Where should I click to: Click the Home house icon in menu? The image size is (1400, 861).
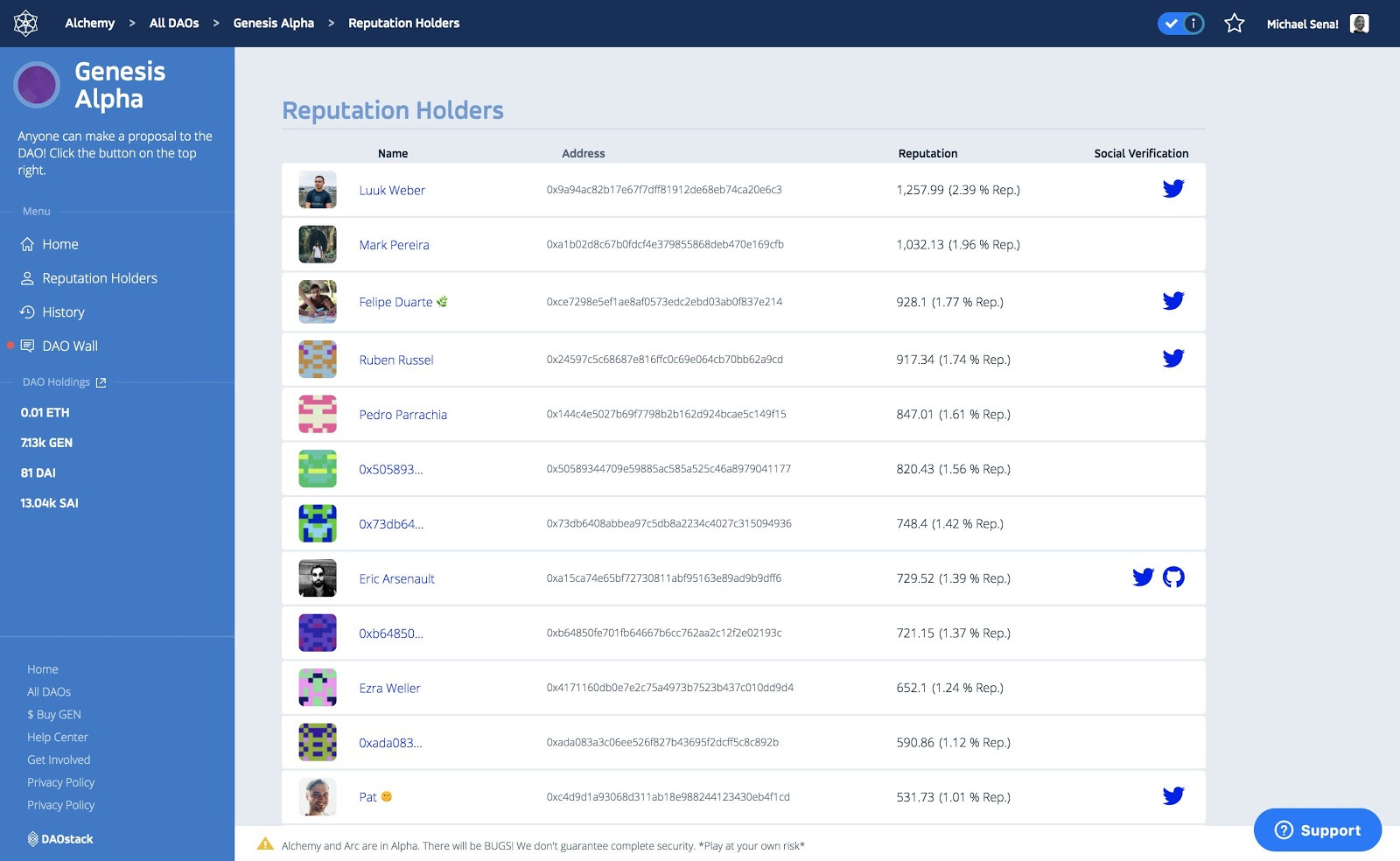coord(27,244)
